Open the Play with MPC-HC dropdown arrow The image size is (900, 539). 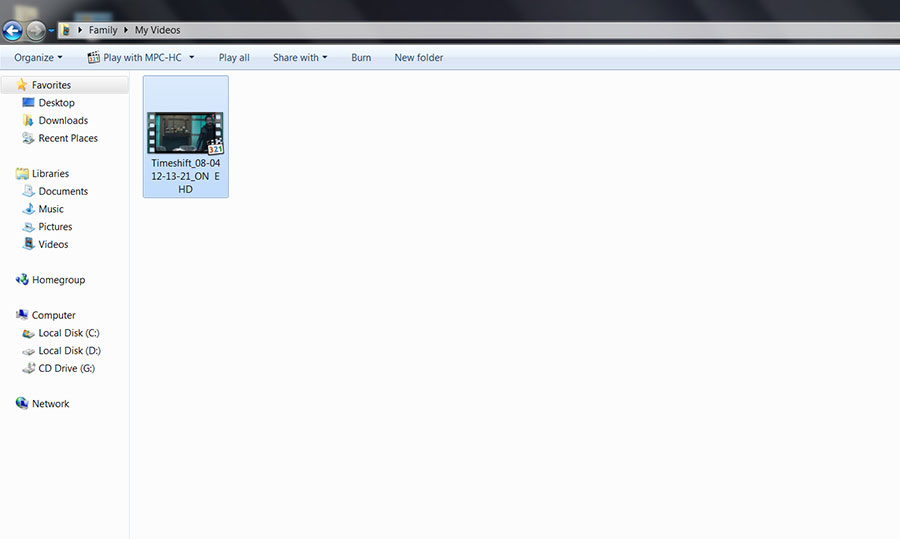tap(192, 57)
